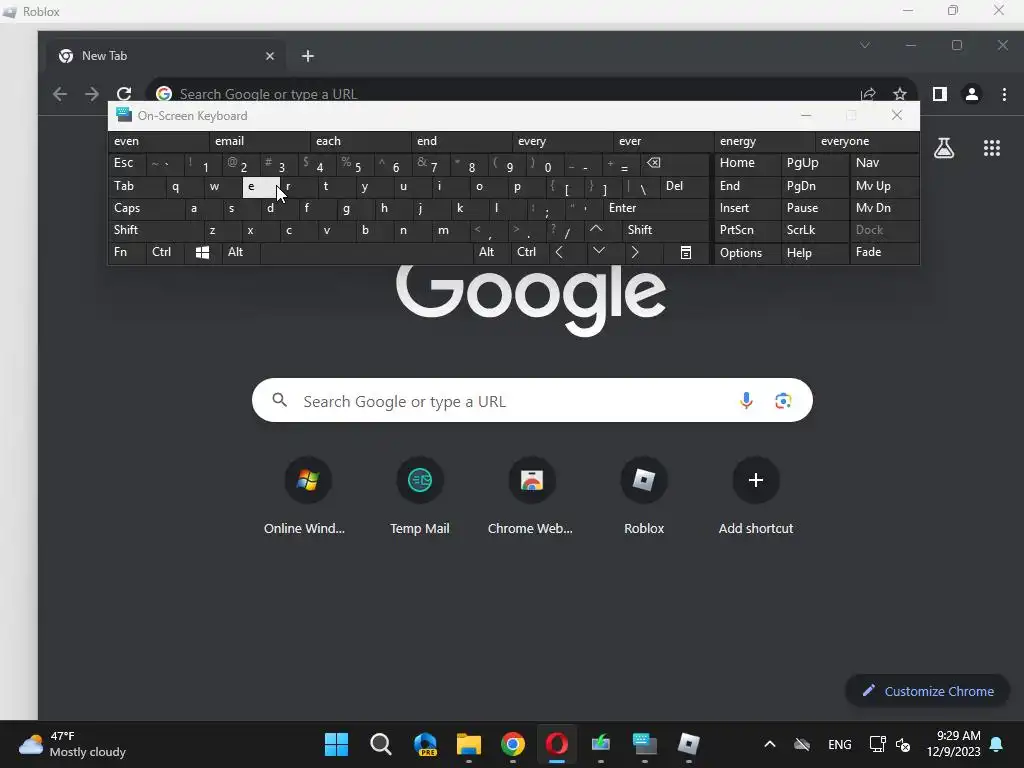The height and width of the screenshot is (768, 1024).
Task: Open the Chrome profile avatar icon
Action: tap(972, 94)
